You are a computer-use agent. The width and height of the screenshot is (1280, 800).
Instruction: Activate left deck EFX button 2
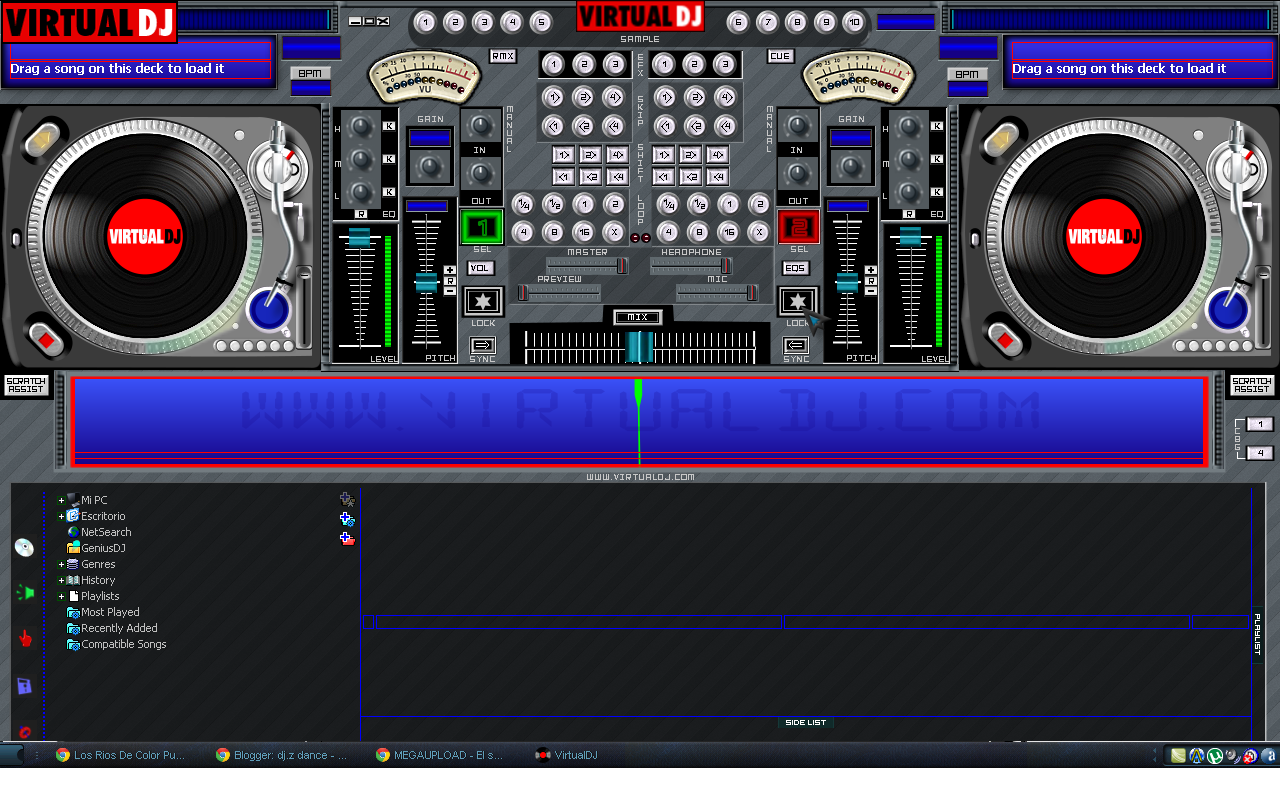584,65
